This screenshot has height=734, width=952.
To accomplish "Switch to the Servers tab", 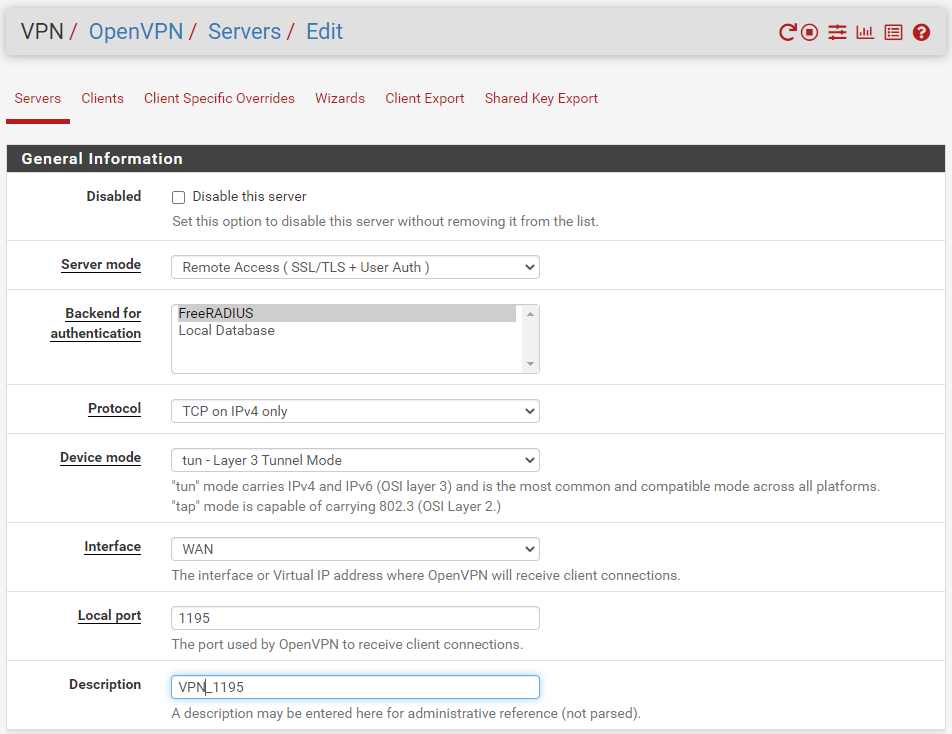I will pos(38,98).
